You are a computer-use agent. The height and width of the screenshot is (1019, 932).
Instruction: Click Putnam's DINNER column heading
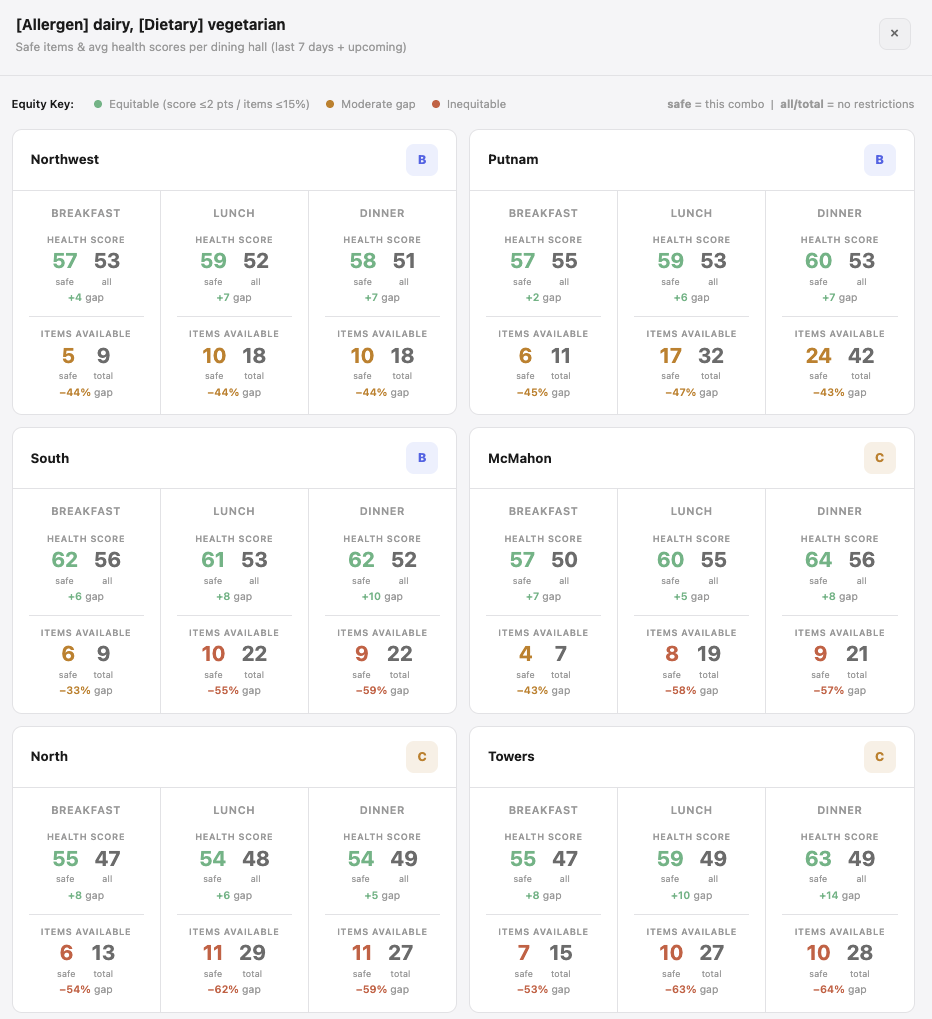pyautogui.click(x=840, y=213)
